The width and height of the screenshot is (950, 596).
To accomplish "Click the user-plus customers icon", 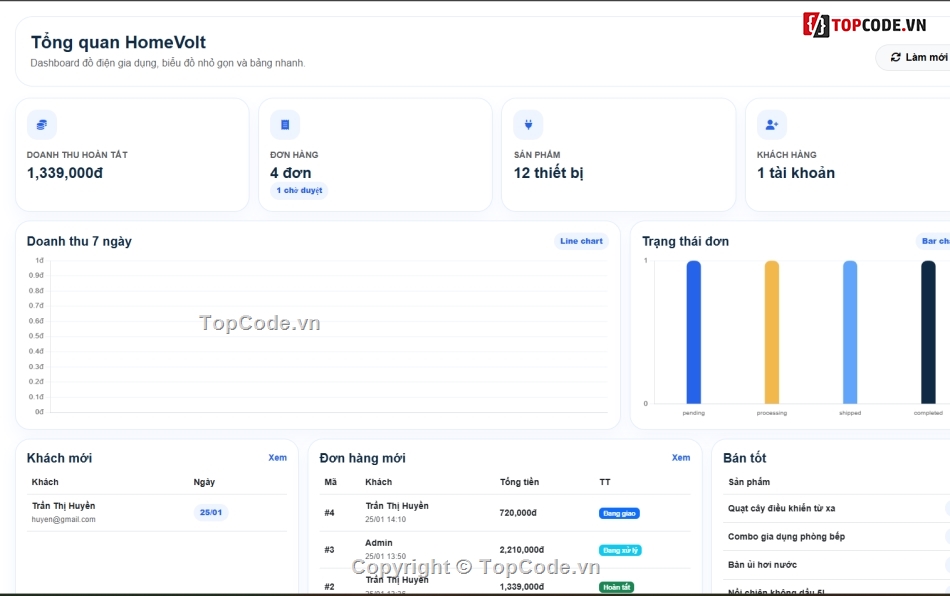I will 772,125.
